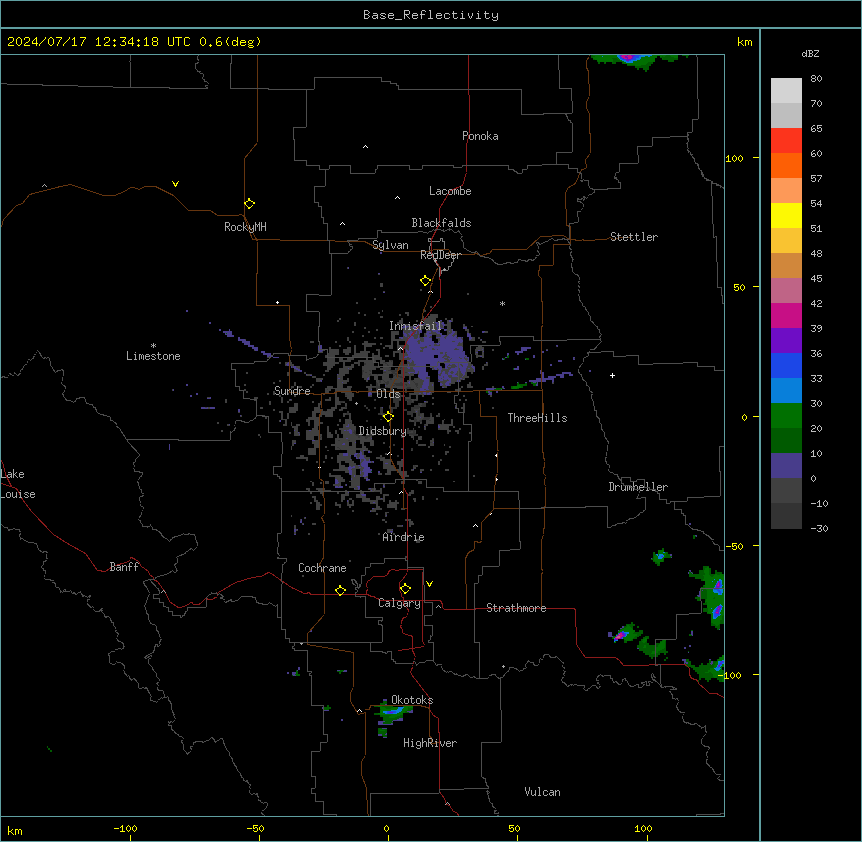Click the yellow V marker northwest of RockyMH
The image size is (862, 842).
click(x=175, y=184)
